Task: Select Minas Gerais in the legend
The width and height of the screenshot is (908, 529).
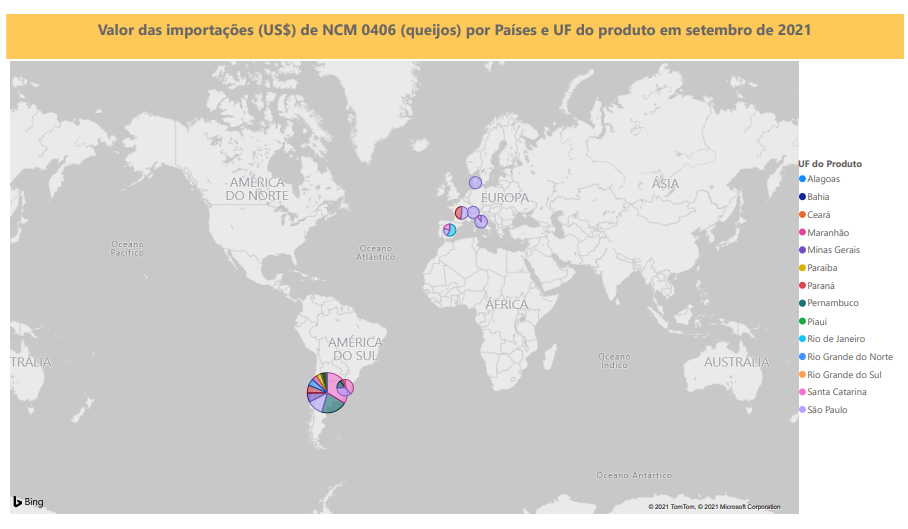Action: [829, 250]
